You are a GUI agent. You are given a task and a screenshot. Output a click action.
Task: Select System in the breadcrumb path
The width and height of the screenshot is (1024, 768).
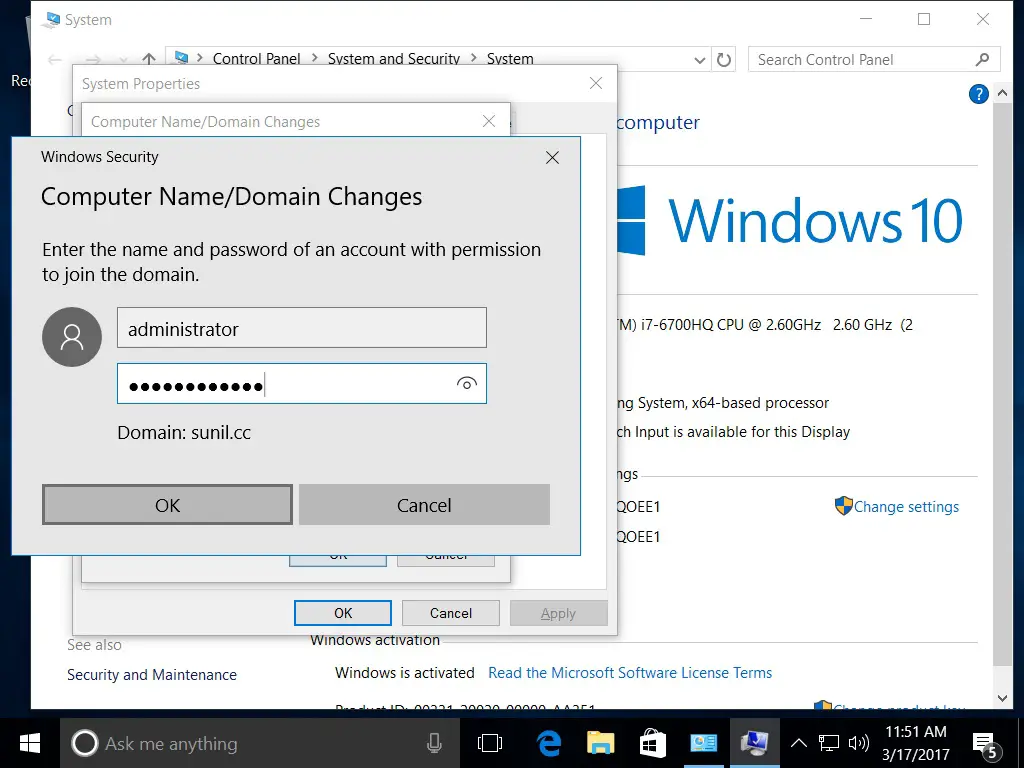pos(510,59)
